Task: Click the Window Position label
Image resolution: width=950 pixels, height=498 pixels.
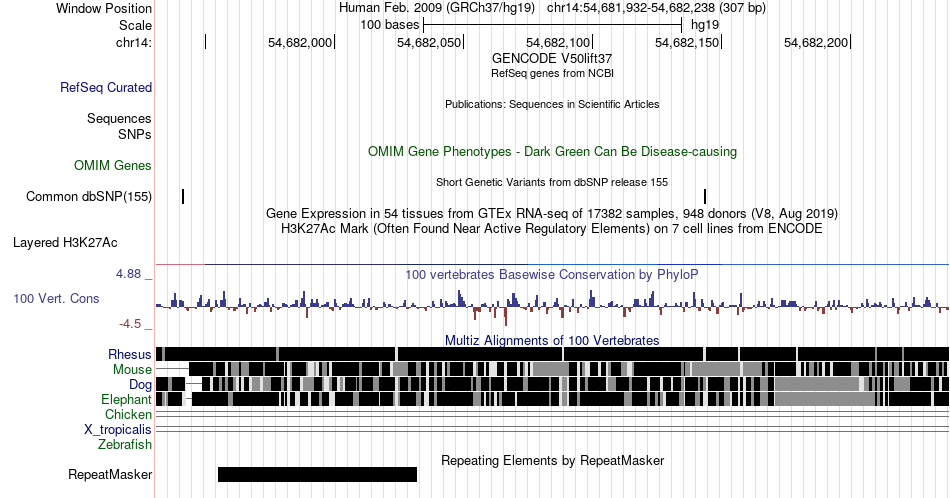Action: click(x=104, y=8)
